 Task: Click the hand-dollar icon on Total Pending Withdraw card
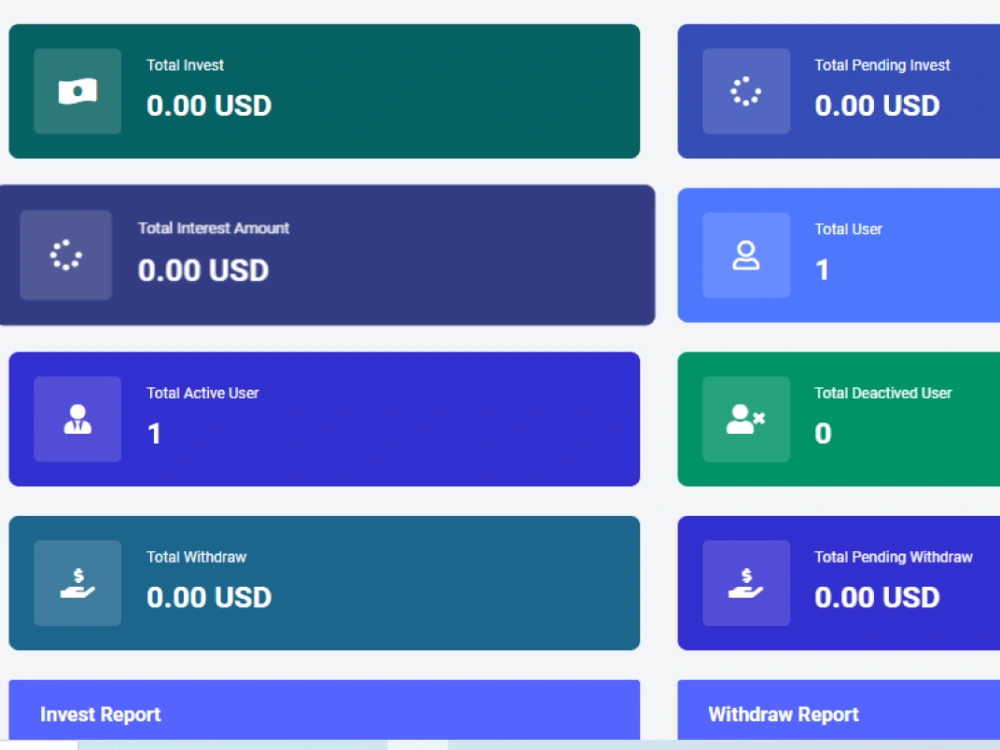[746, 583]
